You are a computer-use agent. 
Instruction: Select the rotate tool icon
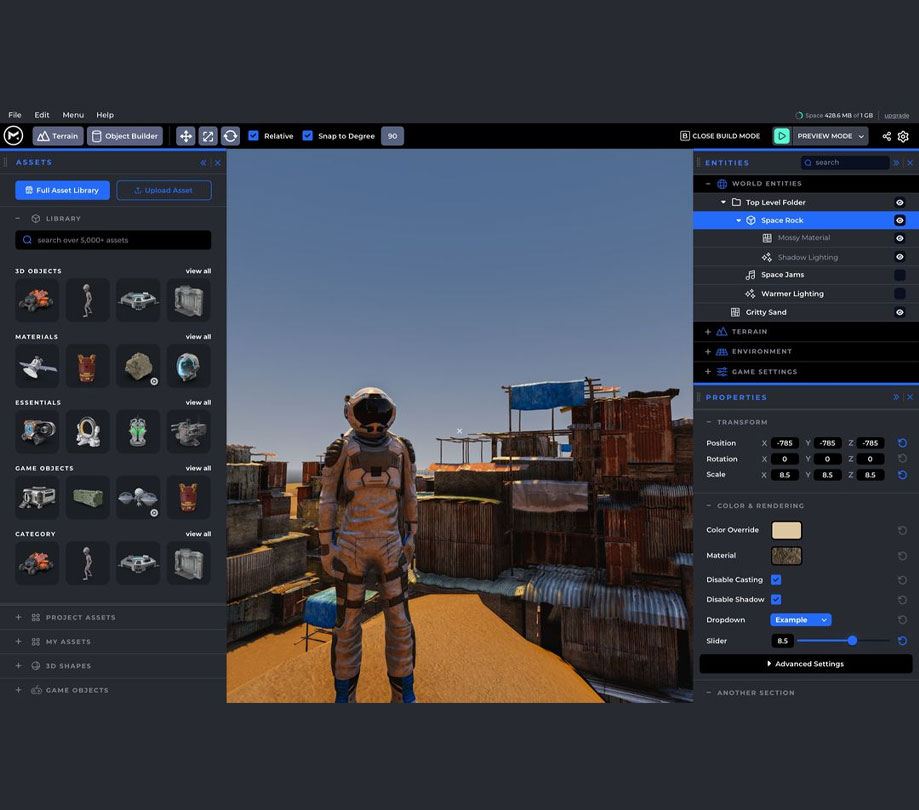[x=230, y=136]
